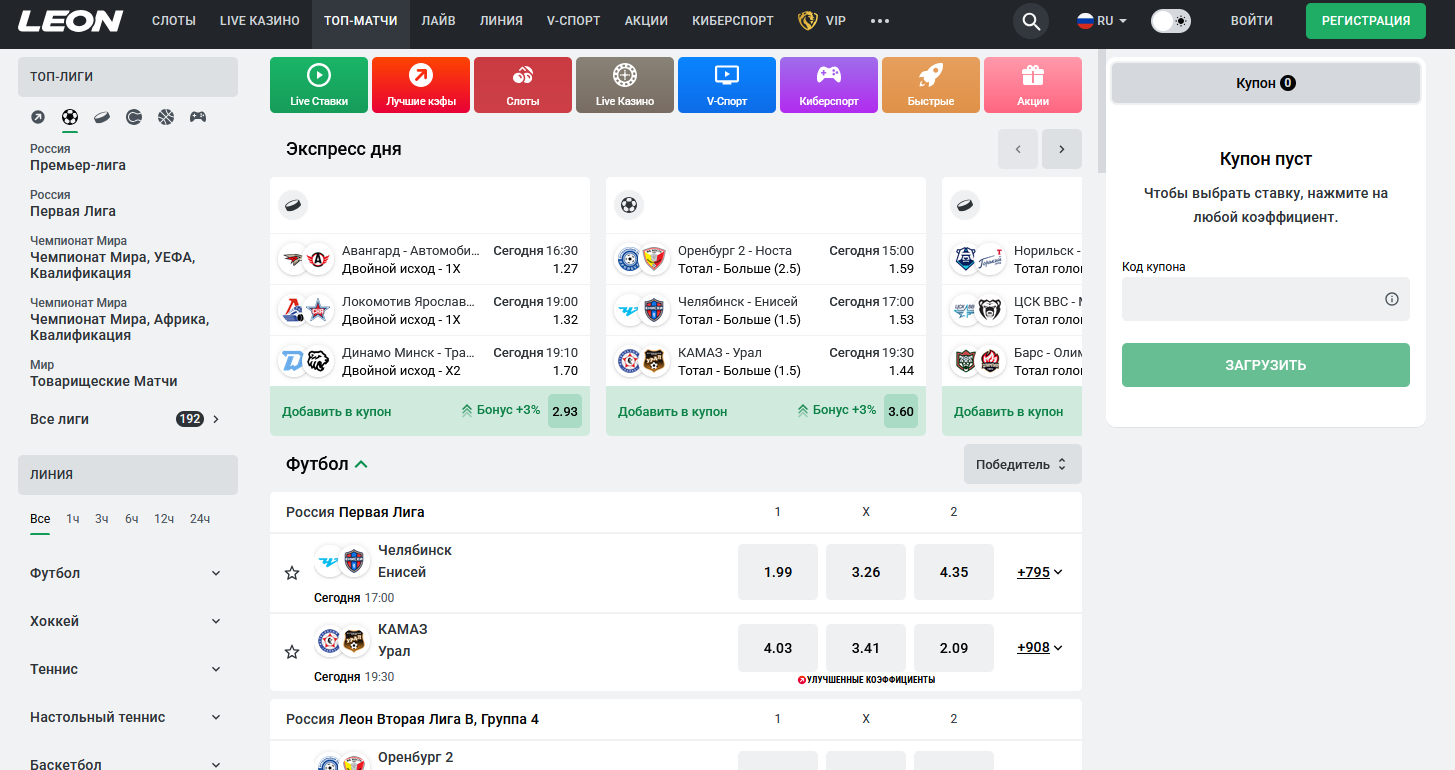Open the Live Ставки shortcut tile
The image size is (1455, 770).
(319, 84)
